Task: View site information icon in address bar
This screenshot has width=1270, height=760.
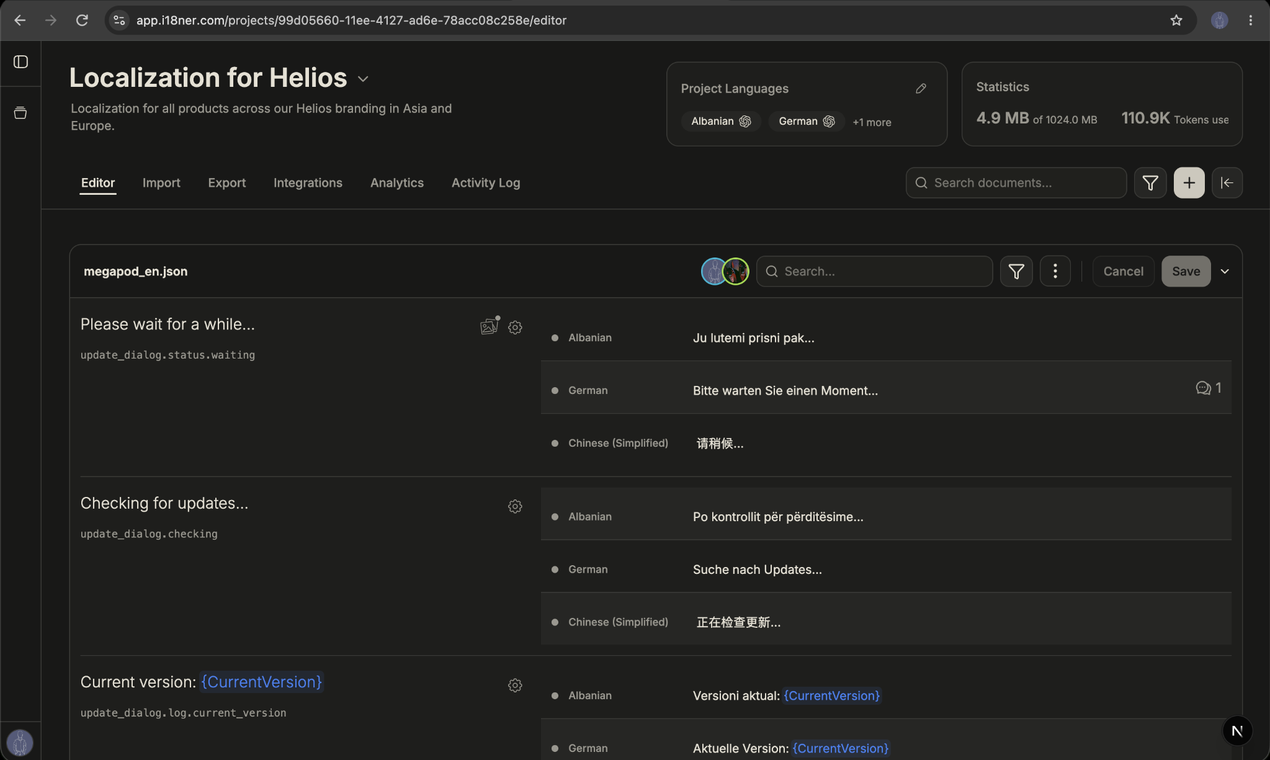Action: 119,20
